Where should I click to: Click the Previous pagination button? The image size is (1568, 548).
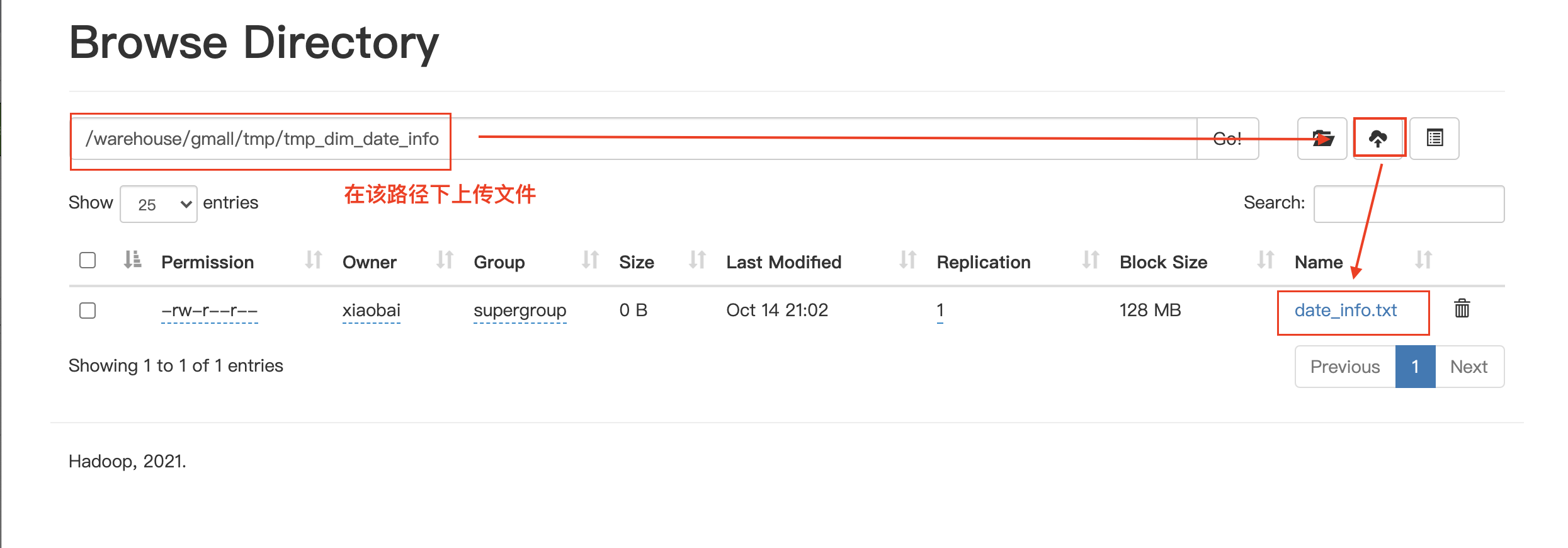pyautogui.click(x=1345, y=367)
